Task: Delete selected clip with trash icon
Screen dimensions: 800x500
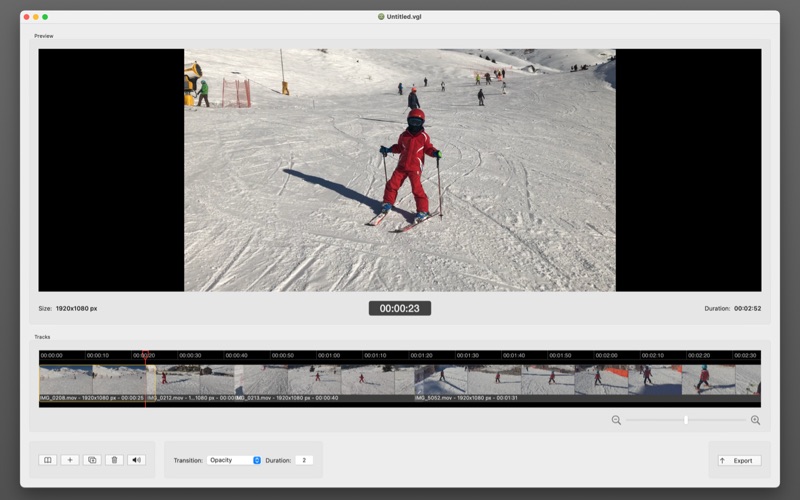Action: pos(114,460)
